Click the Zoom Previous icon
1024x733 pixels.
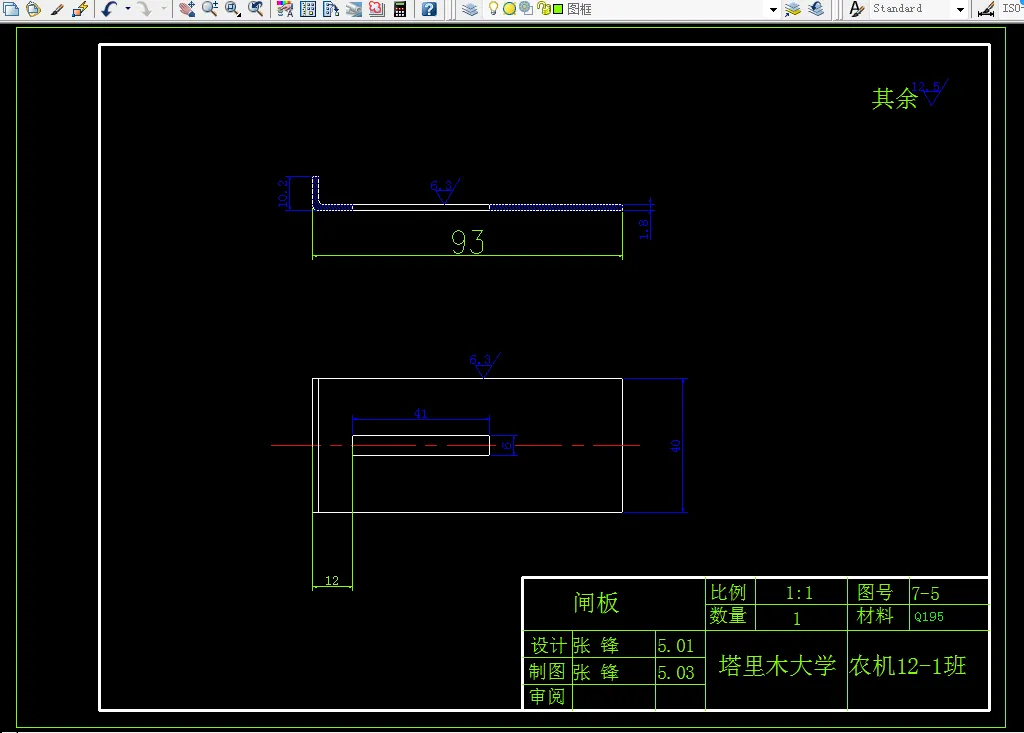255,9
